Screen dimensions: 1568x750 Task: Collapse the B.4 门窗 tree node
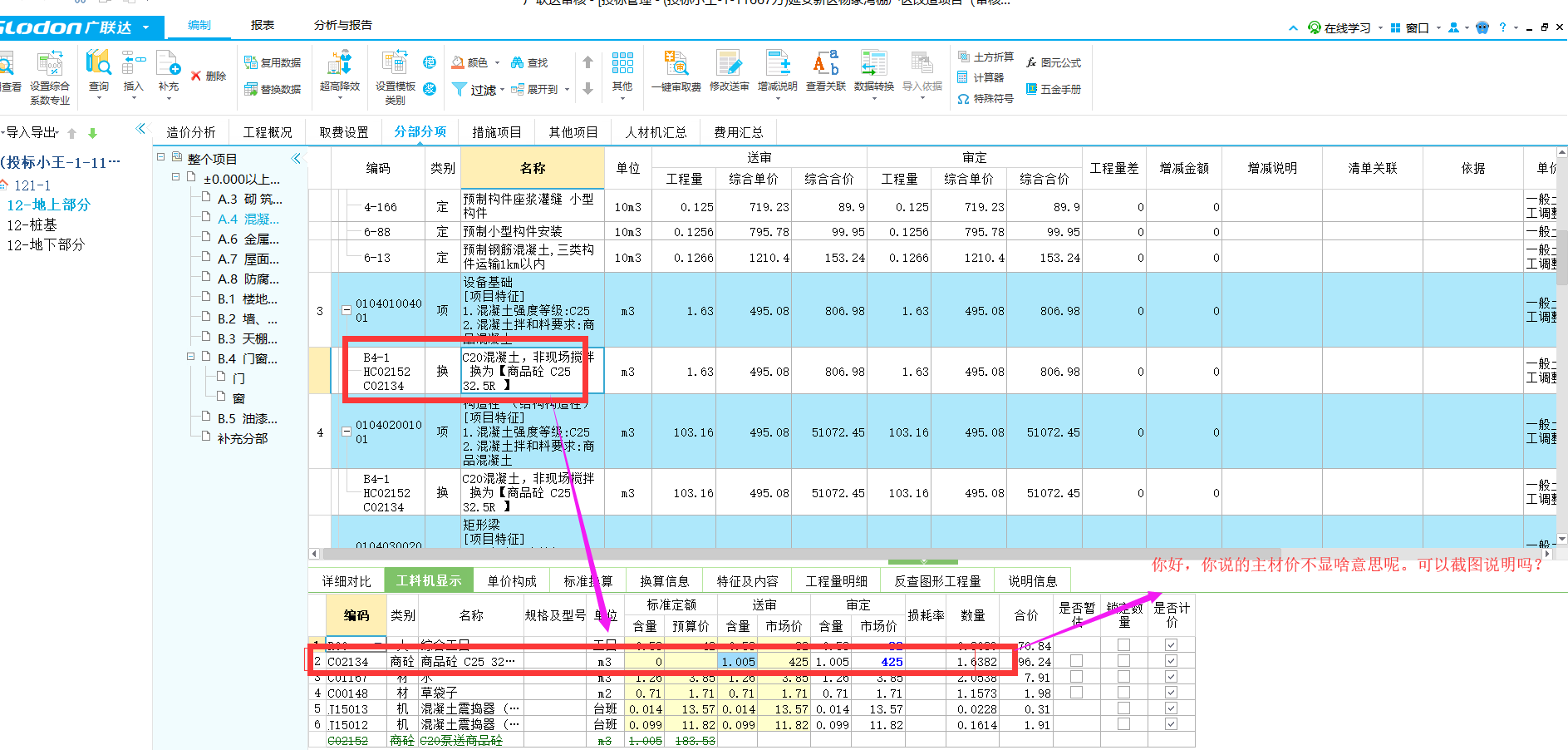click(190, 357)
